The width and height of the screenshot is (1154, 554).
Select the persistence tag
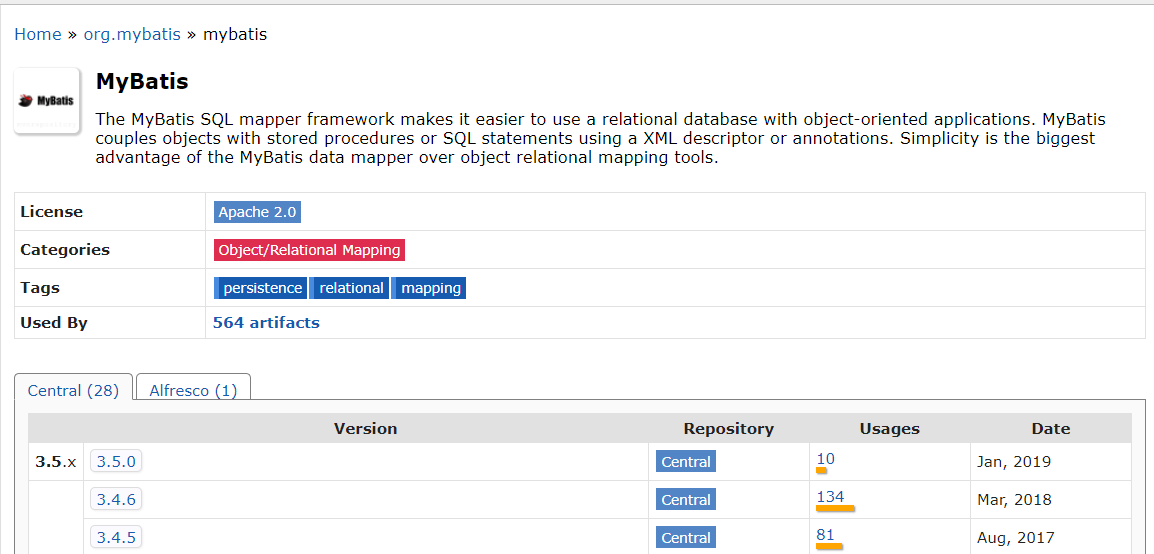tap(260, 288)
